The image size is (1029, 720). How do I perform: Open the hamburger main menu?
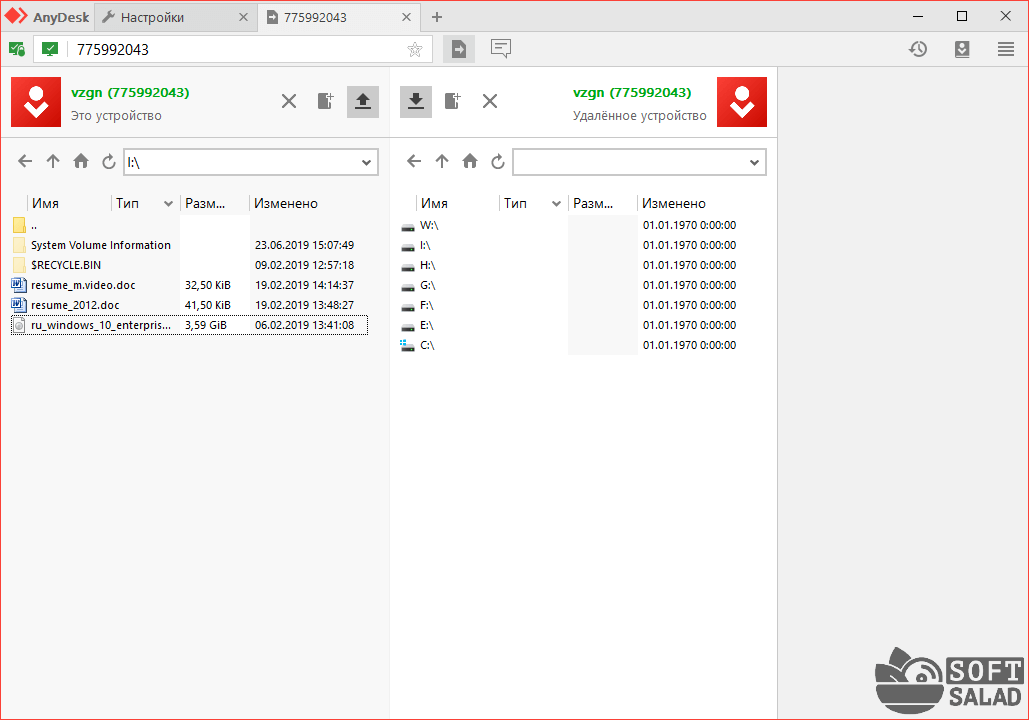pyautogui.click(x=1006, y=49)
